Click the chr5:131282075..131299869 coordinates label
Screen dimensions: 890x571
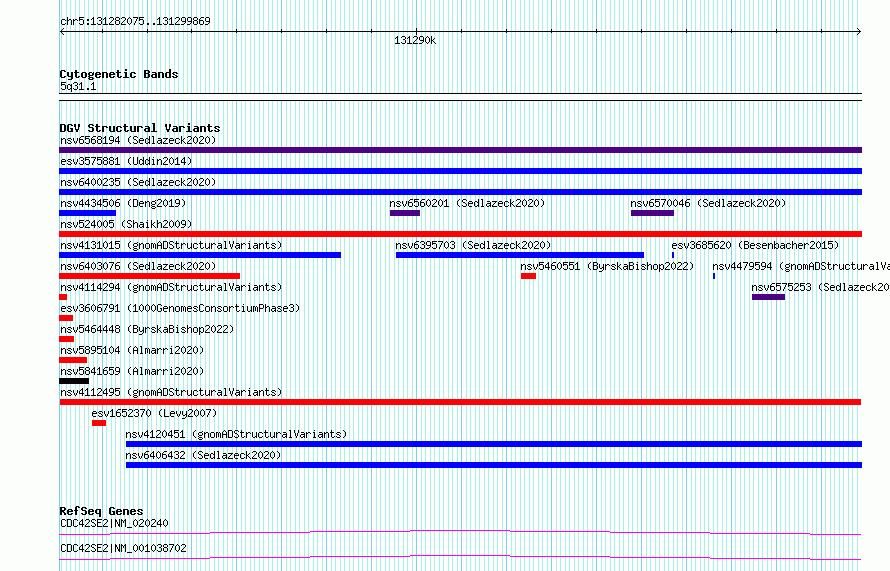tap(135, 22)
